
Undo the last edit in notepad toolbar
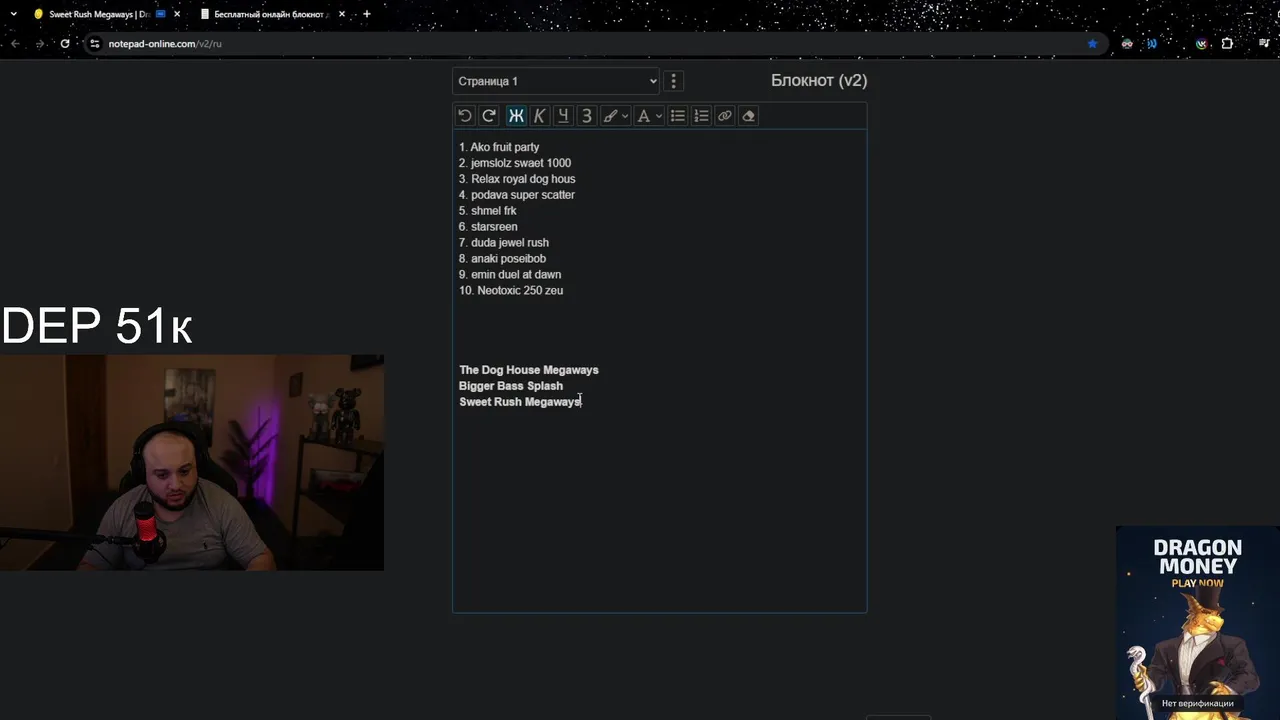tap(465, 116)
